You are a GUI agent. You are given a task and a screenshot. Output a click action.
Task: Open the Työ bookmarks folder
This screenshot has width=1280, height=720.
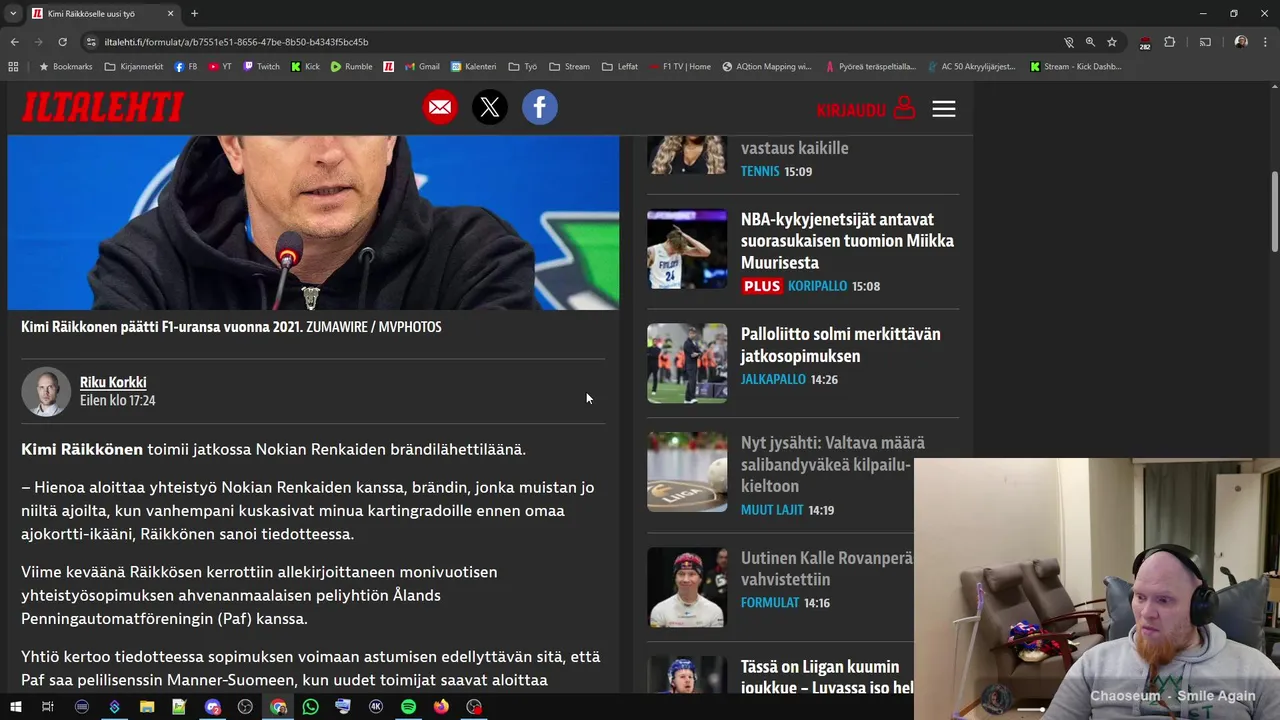point(523,67)
